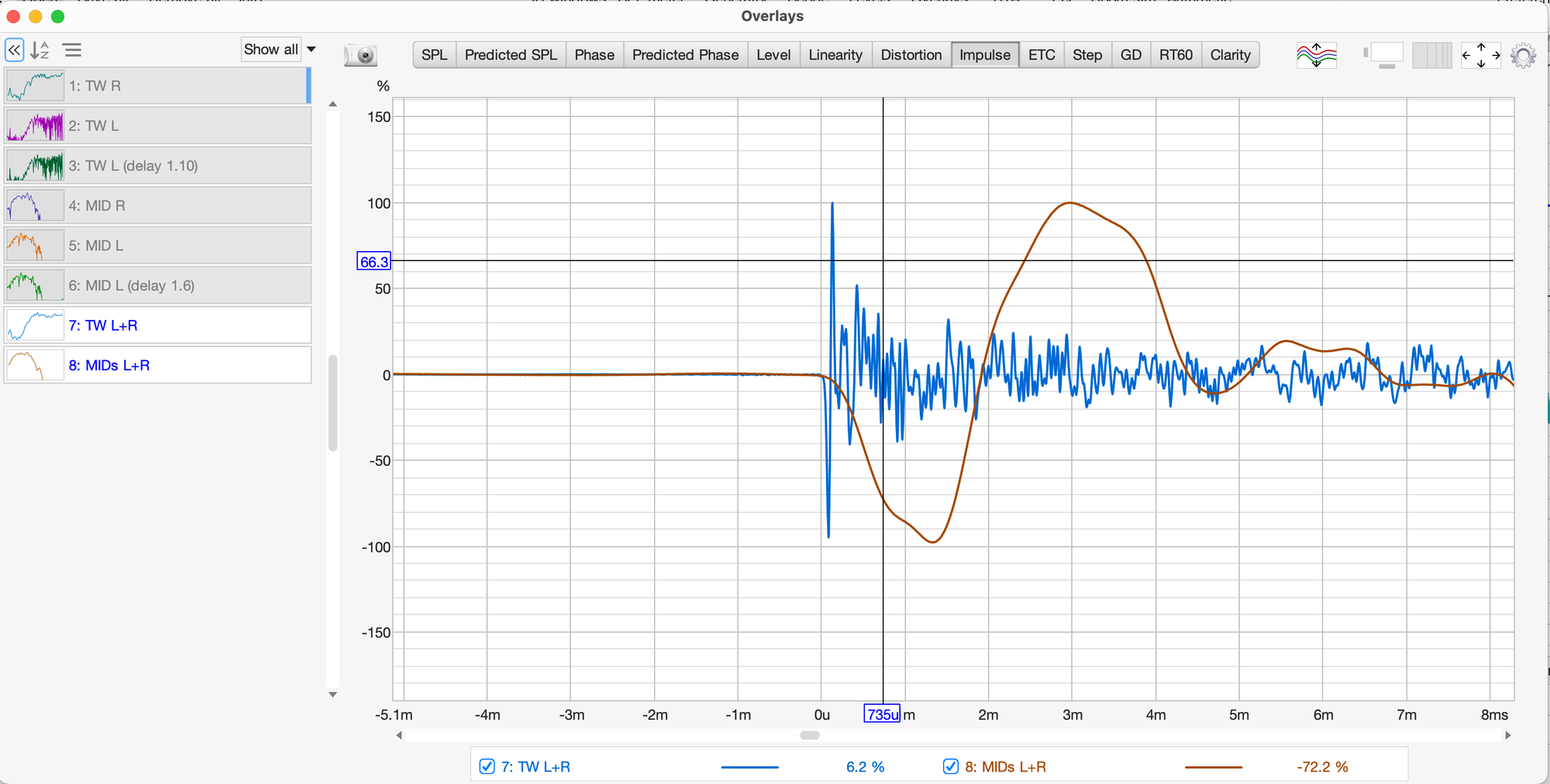Select the 4: MID R measurement

(158, 206)
